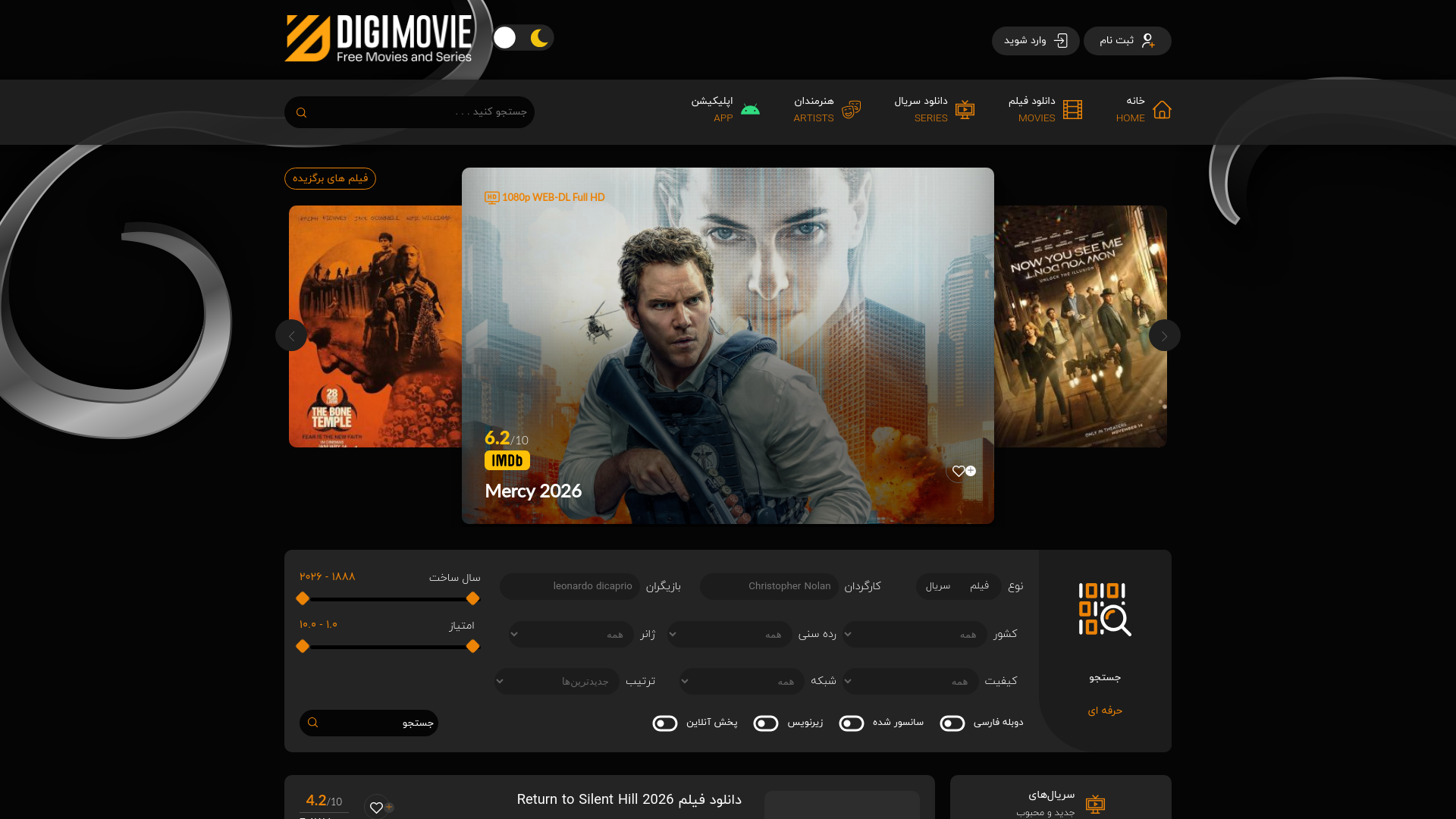Focus the actors field leonardo dicaprio

pyautogui.click(x=570, y=587)
